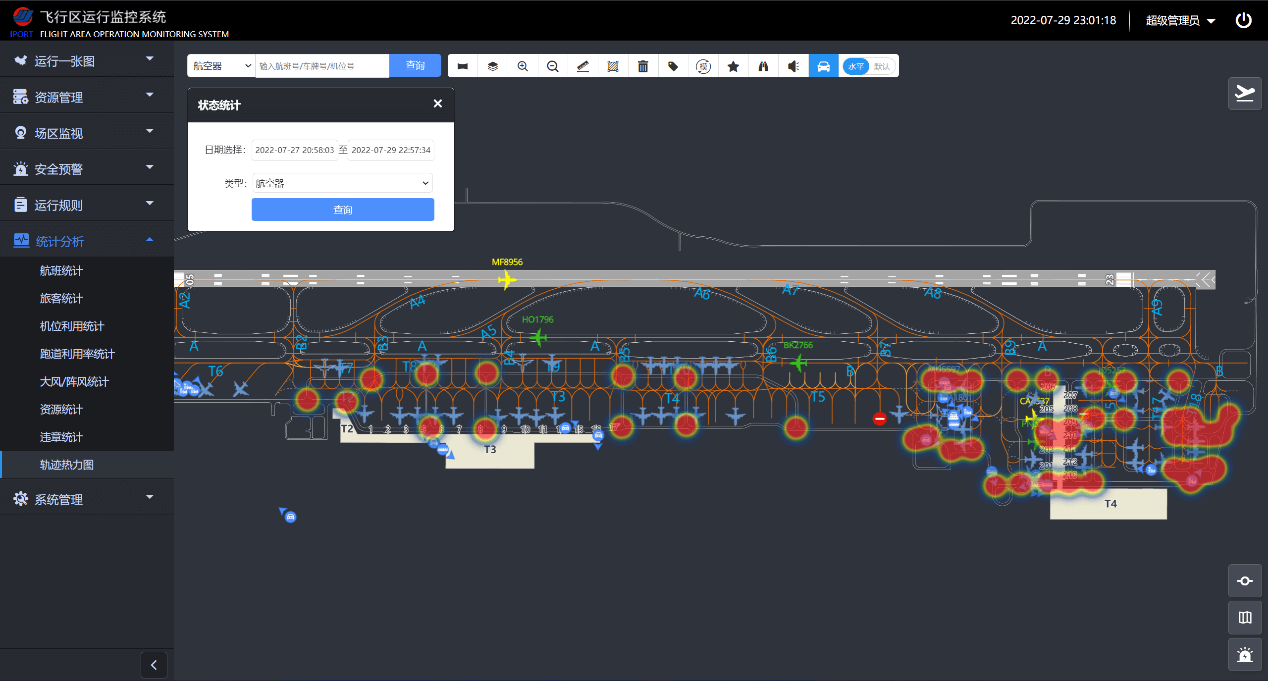Toggle the blue car vehicle display button
Viewport: 1268px width, 681px height.
(x=823, y=66)
